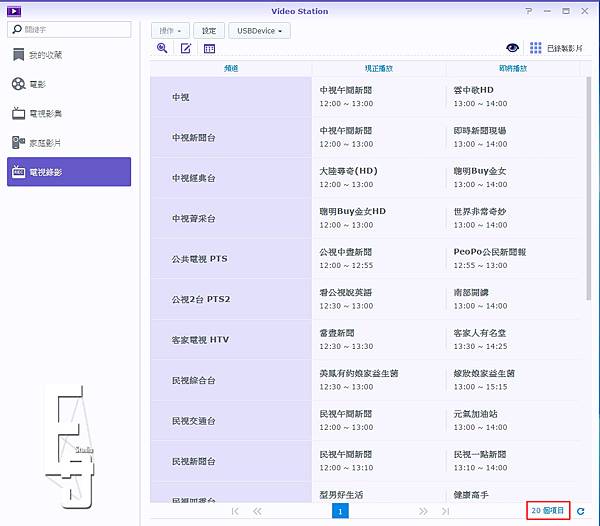This screenshot has width=600, height=526.
Task: Expand the 操作 action dropdown
Action: pos(170,31)
